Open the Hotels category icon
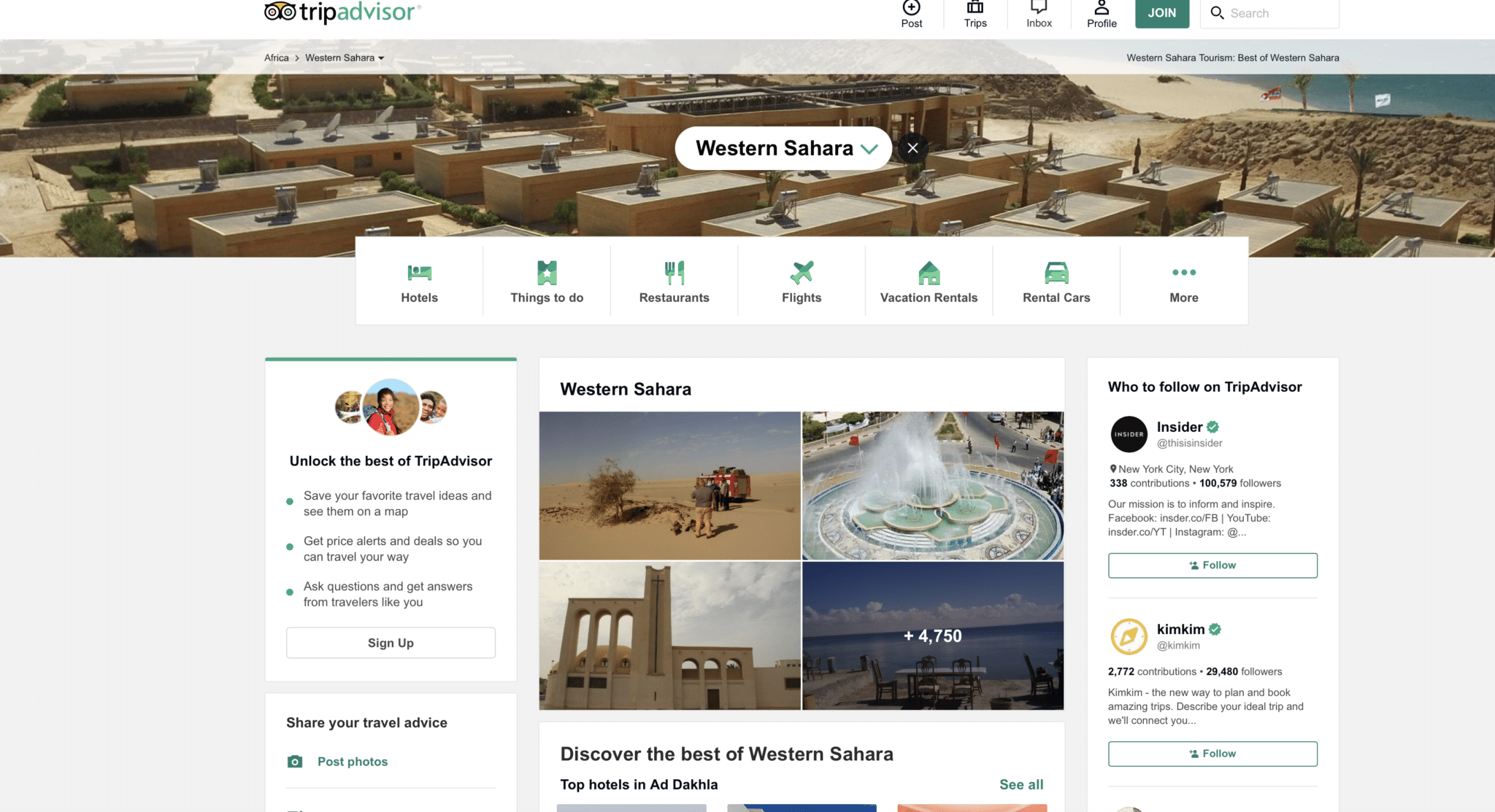 (419, 273)
